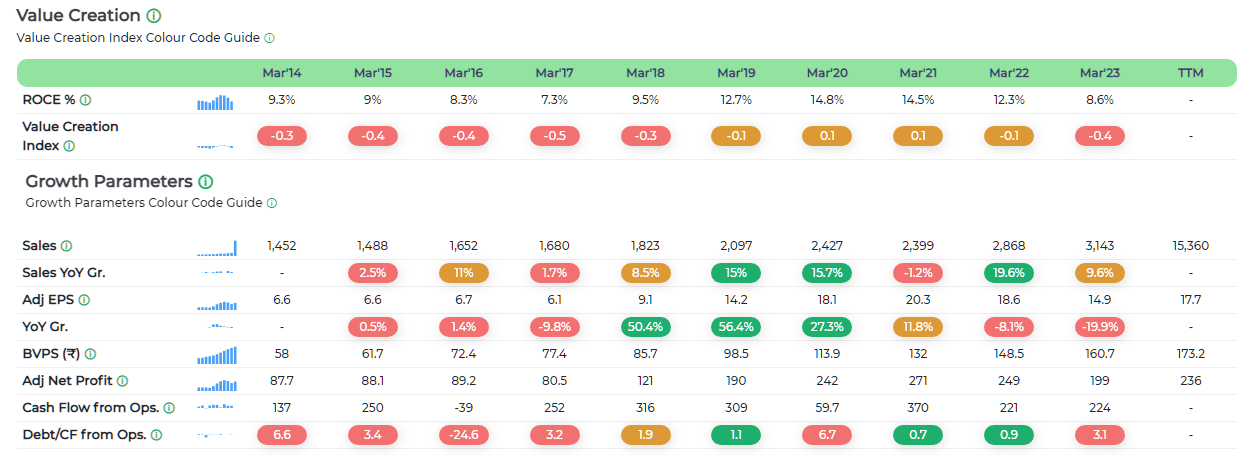Click the BVPS trend sparkline chart
Viewport: 1249px width, 456px height.
[215, 354]
